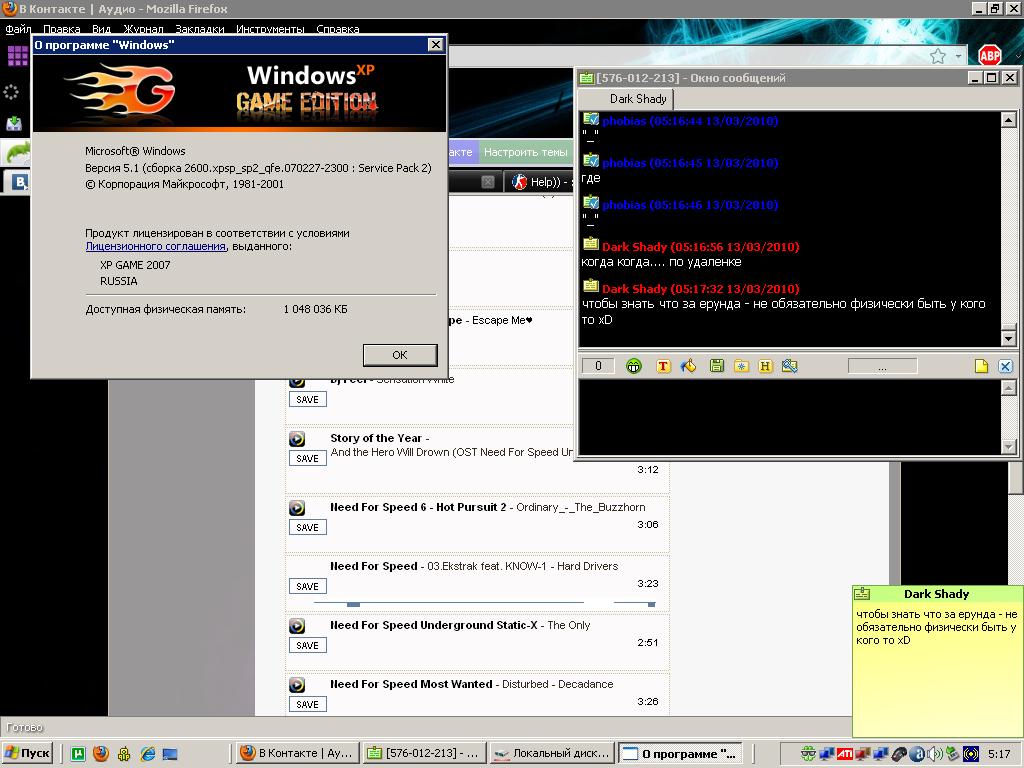Click the green floppy disk save icon
Viewport: 1024px width, 768px height.
[x=716, y=366]
